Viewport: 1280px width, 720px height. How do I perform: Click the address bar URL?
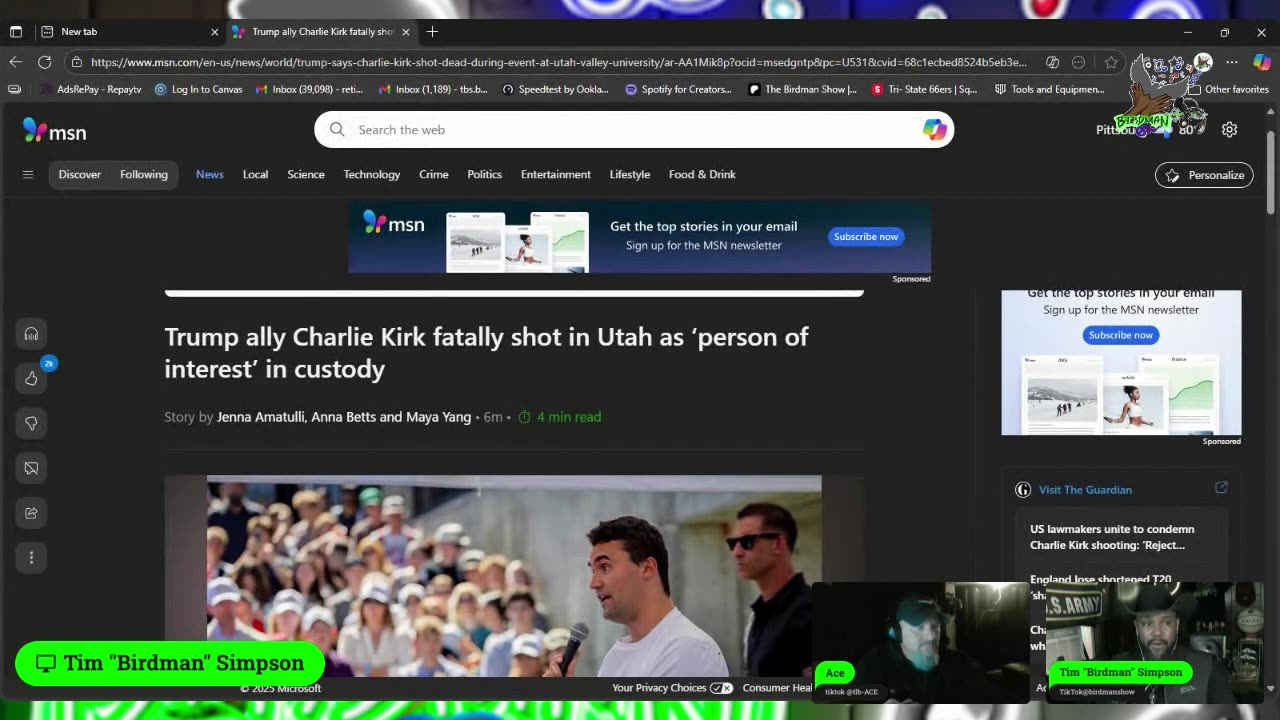tap(558, 62)
